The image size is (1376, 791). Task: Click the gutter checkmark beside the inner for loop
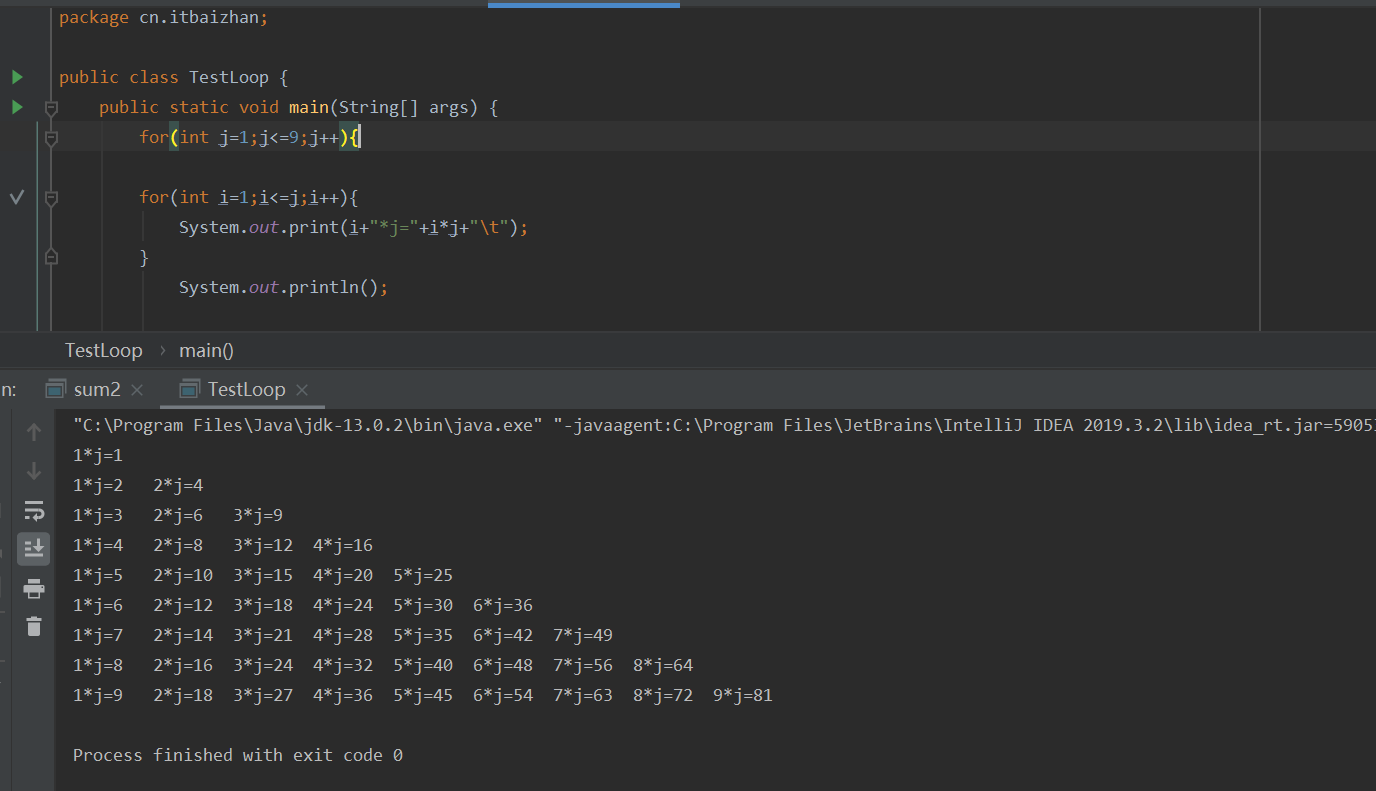16,197
